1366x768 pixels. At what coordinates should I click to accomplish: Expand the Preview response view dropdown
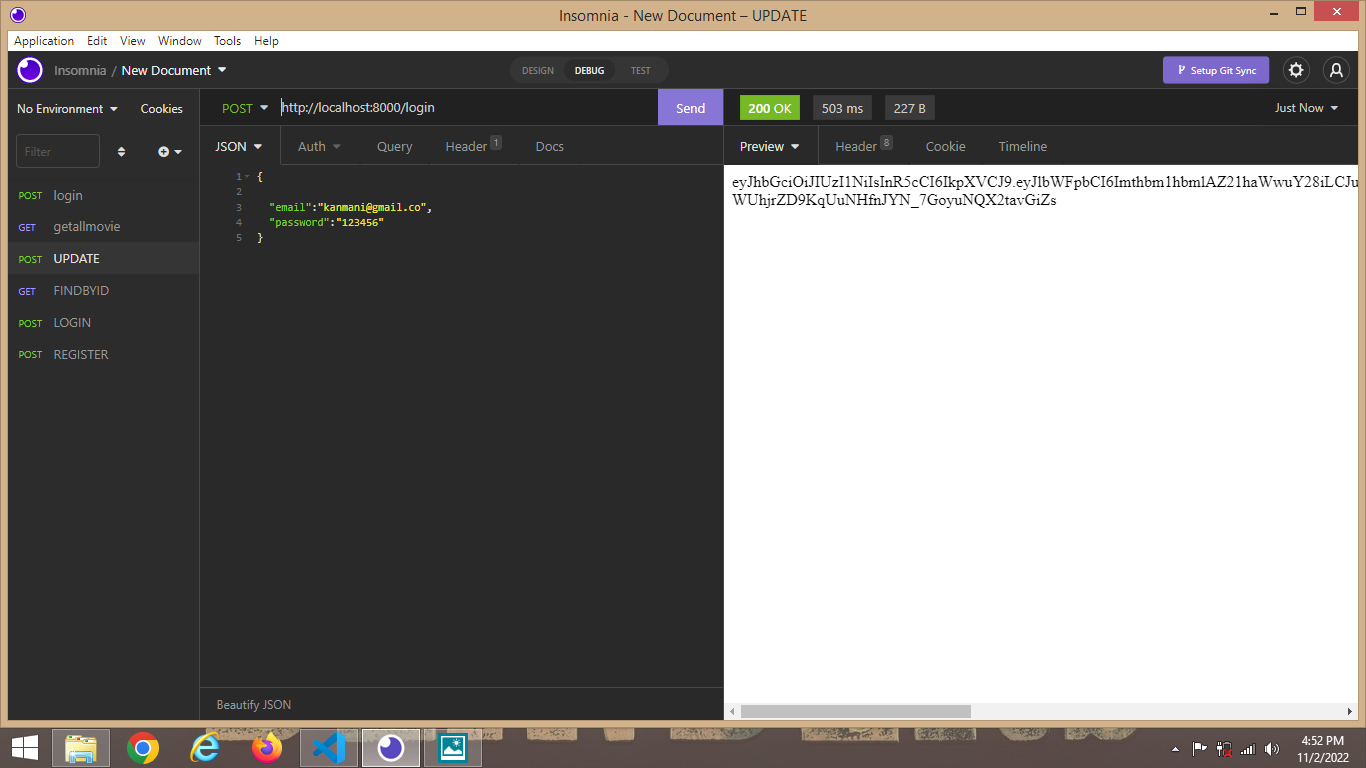[x=769, y=146]
